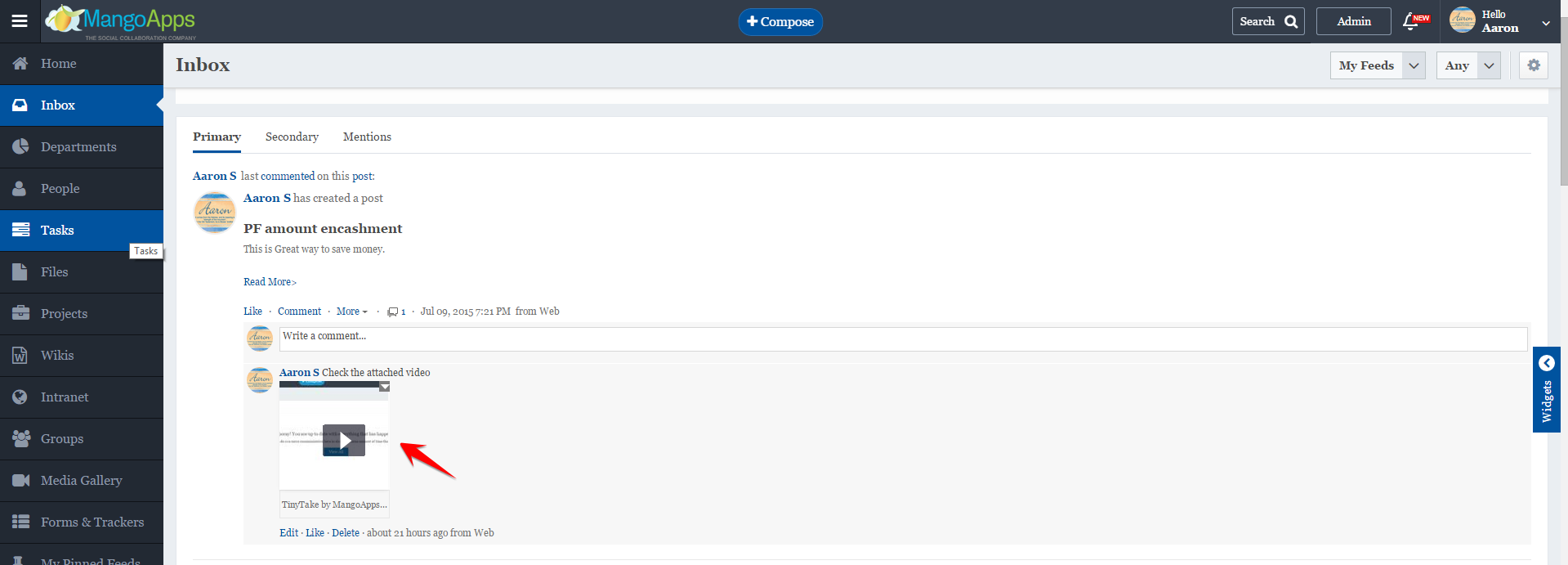Click the Departments pie chart icon

coord(20,147)
